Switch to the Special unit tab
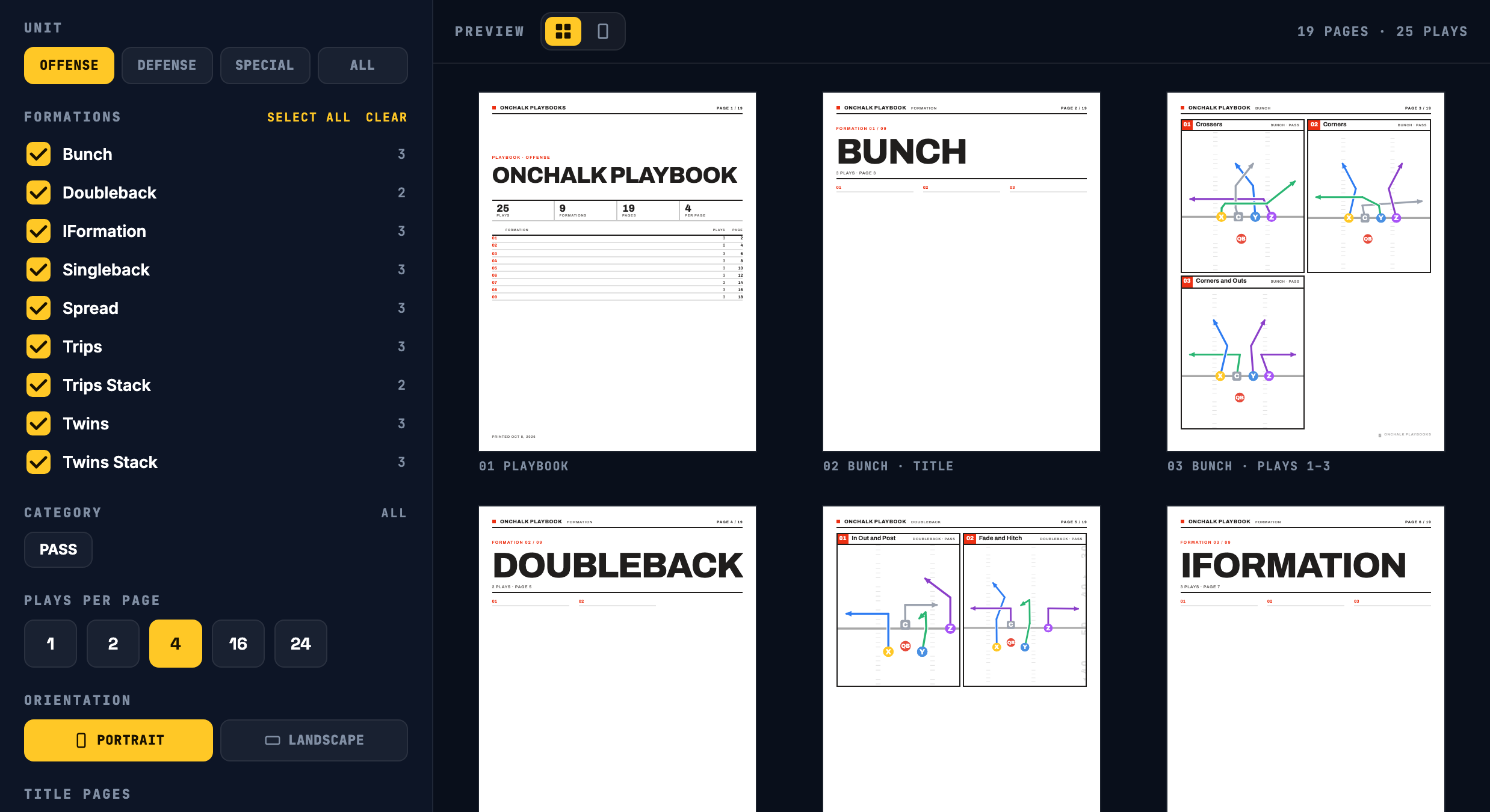 coord(265,66)
